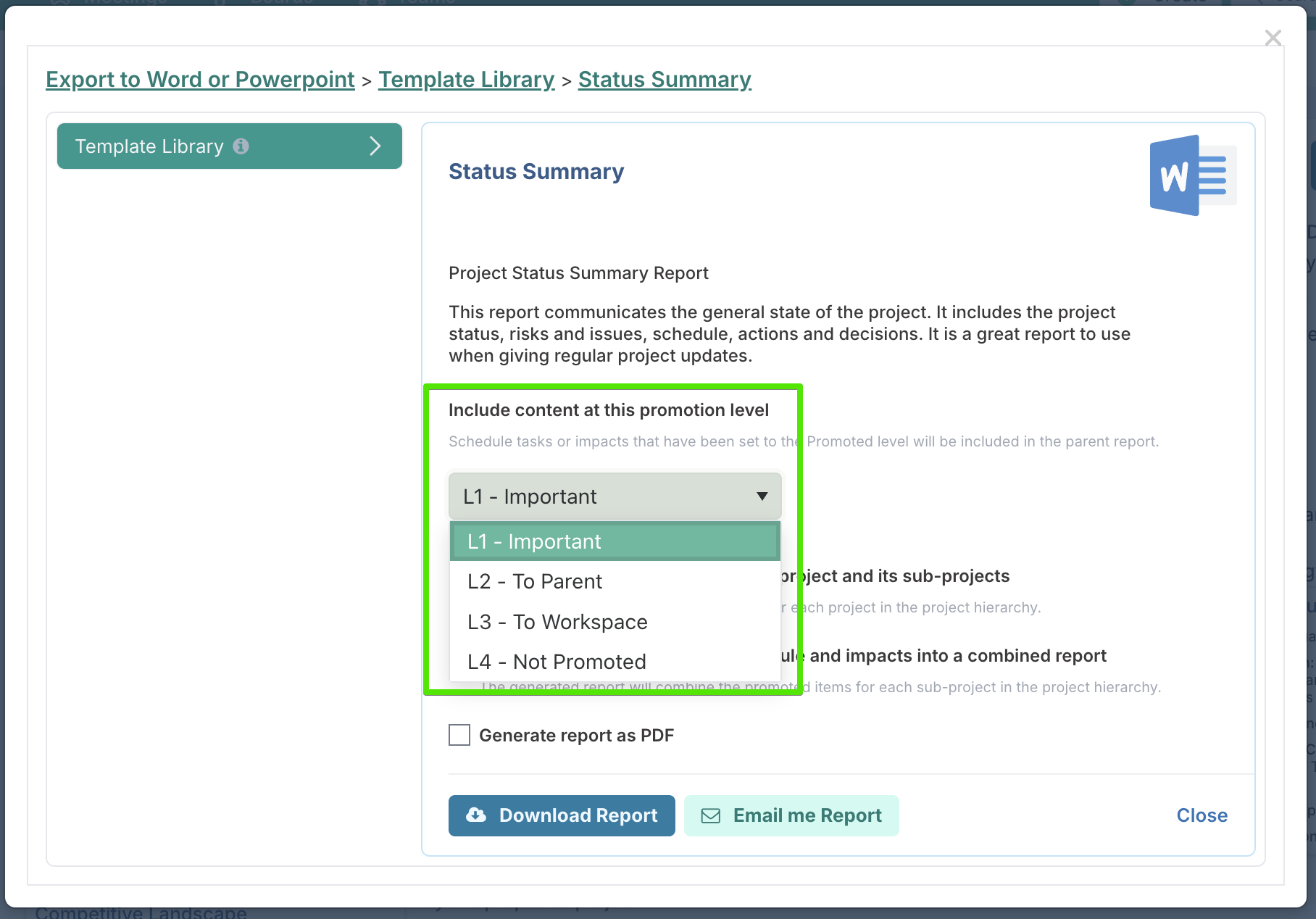
Task: Select L1 - Important option in list
Action: [x=615, y=541]
